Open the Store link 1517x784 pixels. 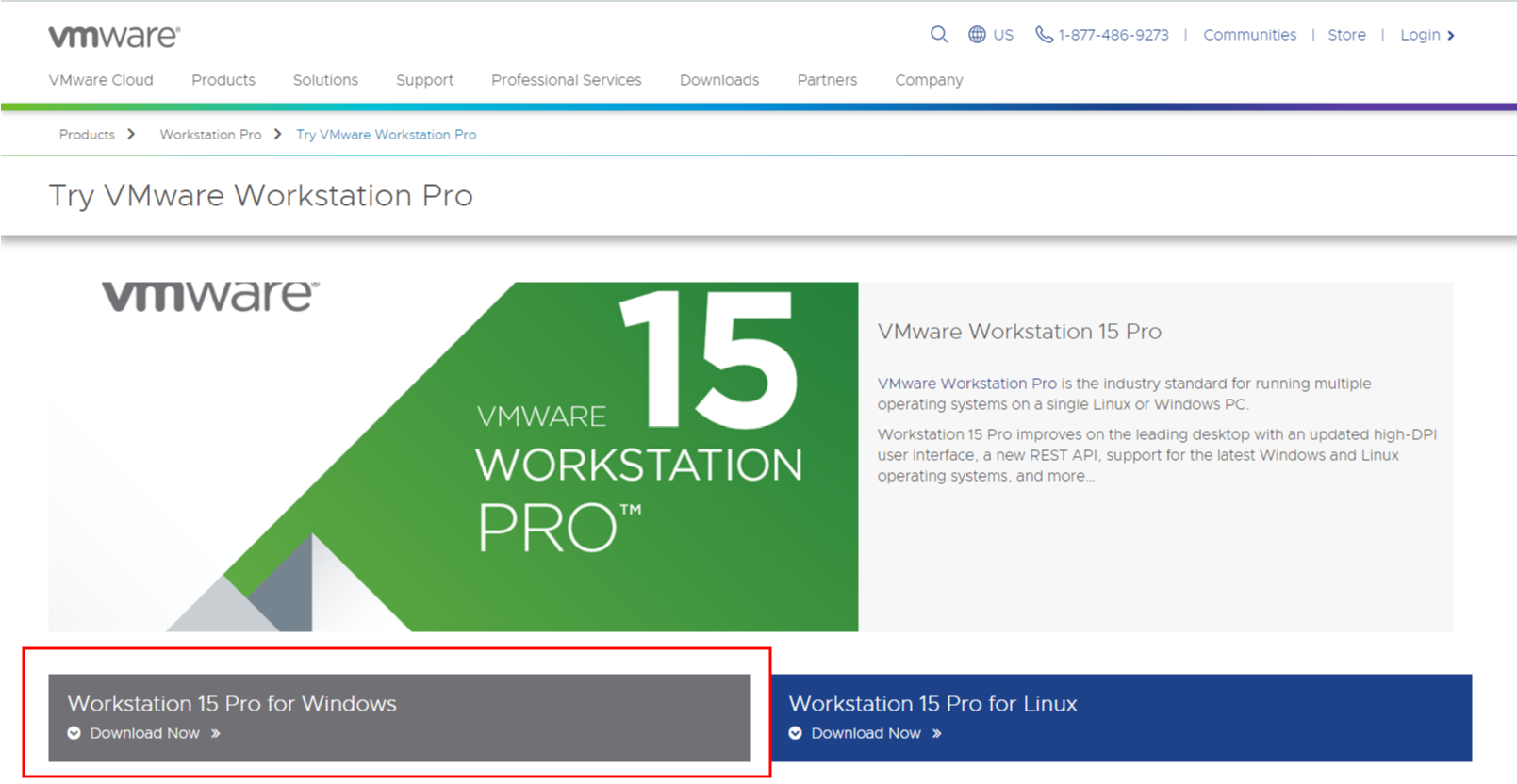tap(1346, 35)
